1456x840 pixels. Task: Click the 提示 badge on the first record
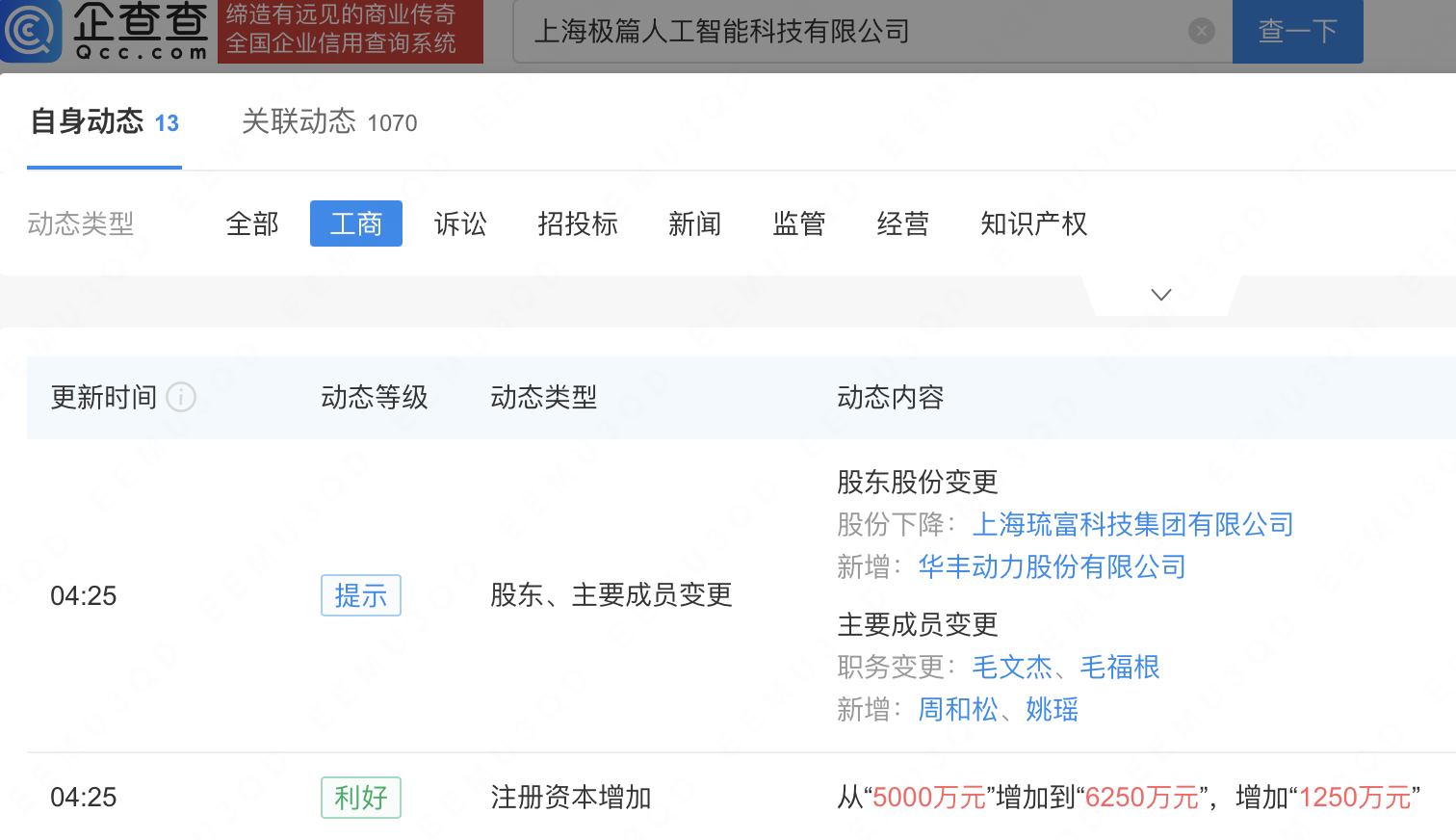click(x=360, y=595)
